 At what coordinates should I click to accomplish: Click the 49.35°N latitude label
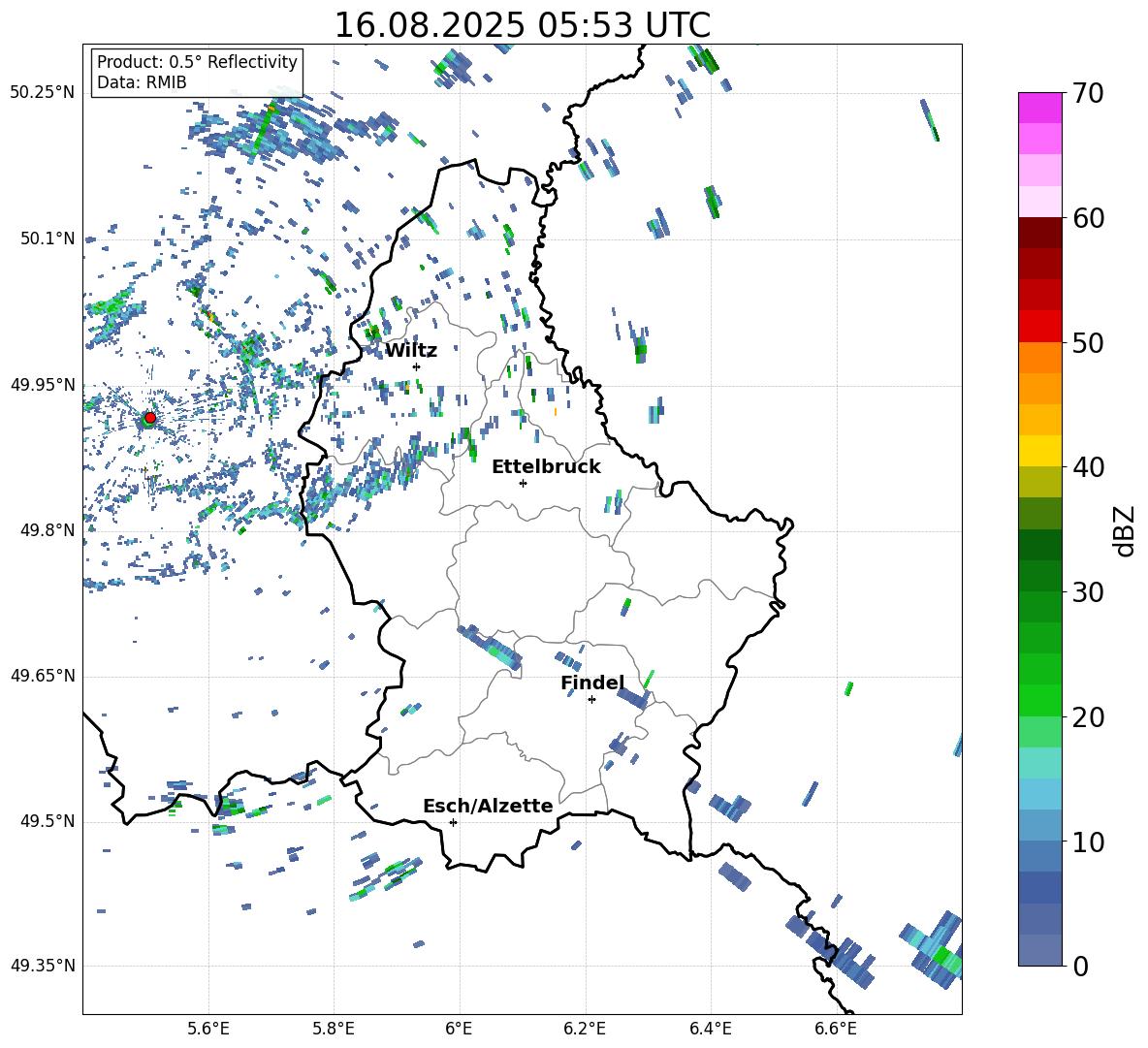(43, 966)
